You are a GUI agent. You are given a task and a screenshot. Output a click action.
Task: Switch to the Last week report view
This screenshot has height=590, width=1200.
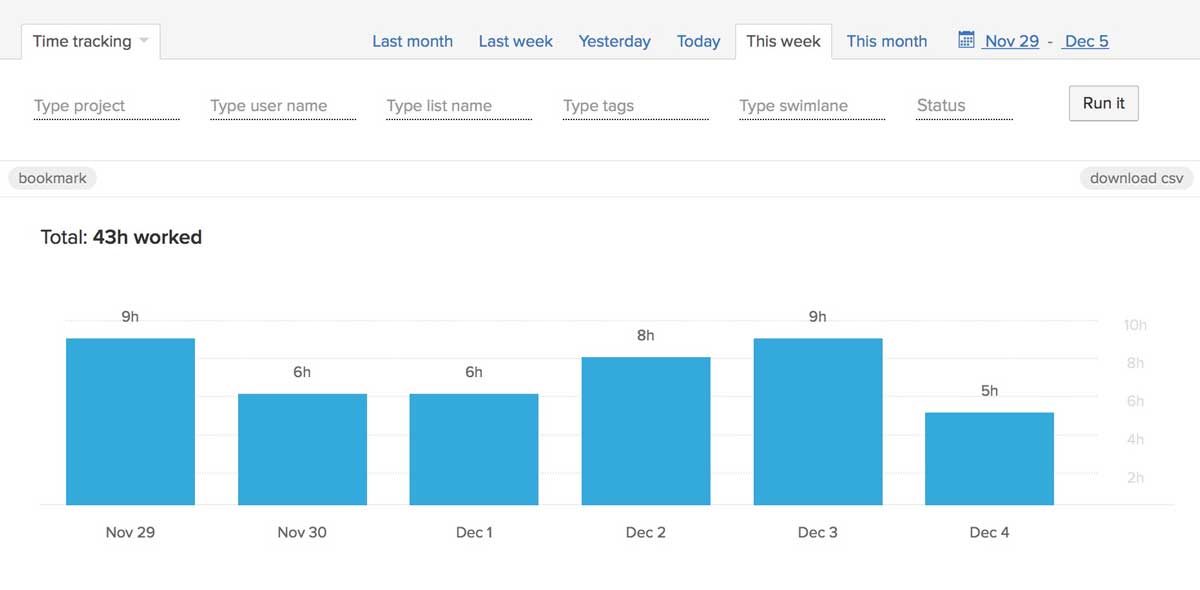pyautogui.click(x=515, y=41)
